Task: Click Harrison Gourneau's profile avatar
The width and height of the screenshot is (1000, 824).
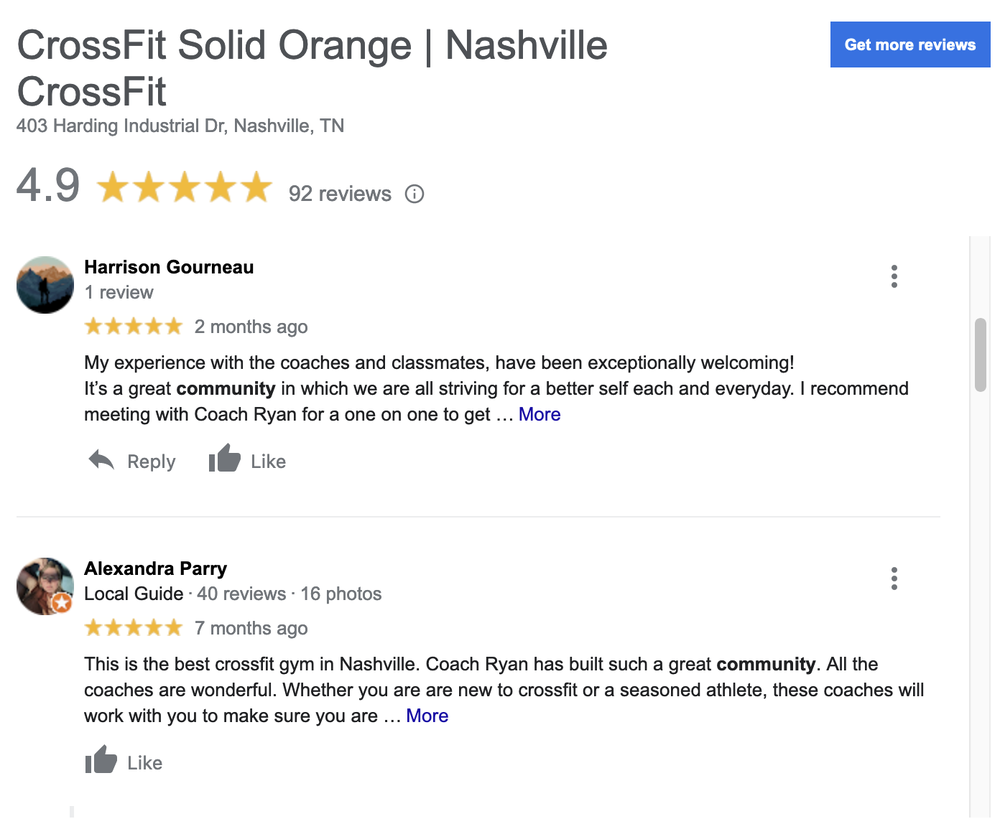Action: coord(45,285)
